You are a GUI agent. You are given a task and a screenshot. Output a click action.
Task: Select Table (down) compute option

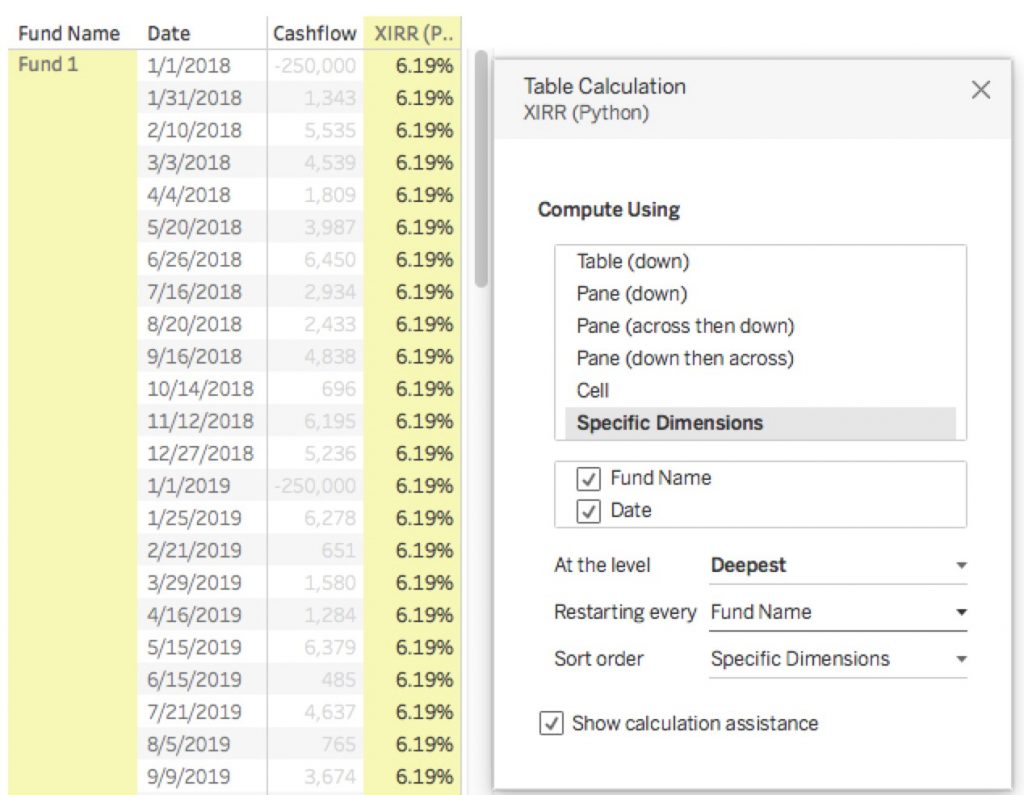click(x=632, y=262)
